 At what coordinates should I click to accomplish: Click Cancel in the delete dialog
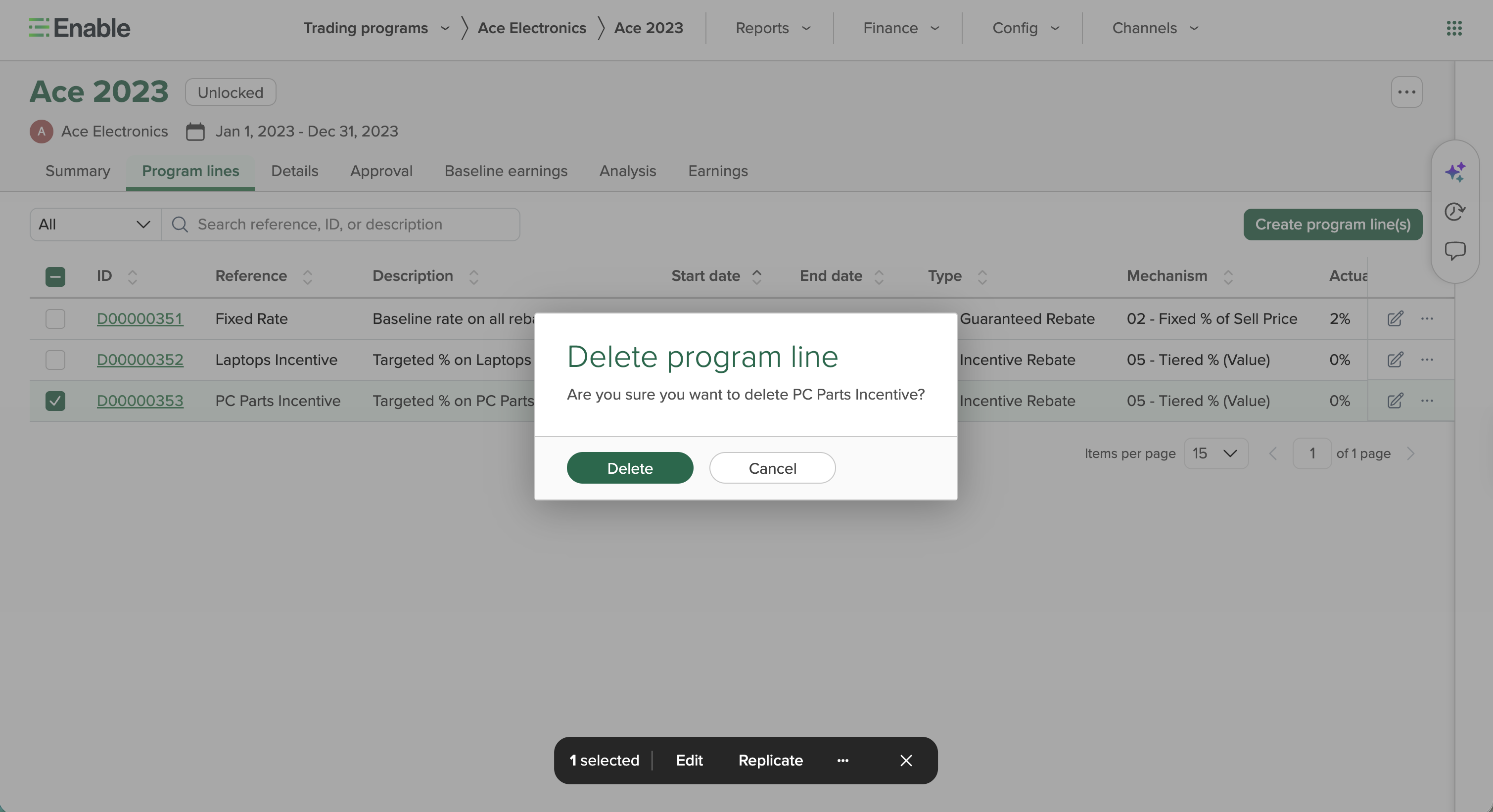tap(773, 468)
